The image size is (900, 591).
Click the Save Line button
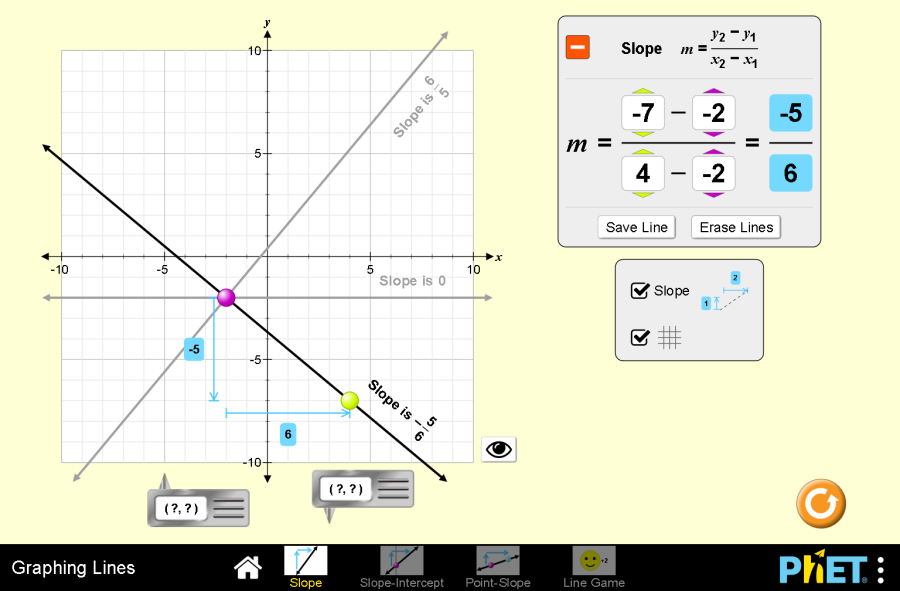pos(637,227)
